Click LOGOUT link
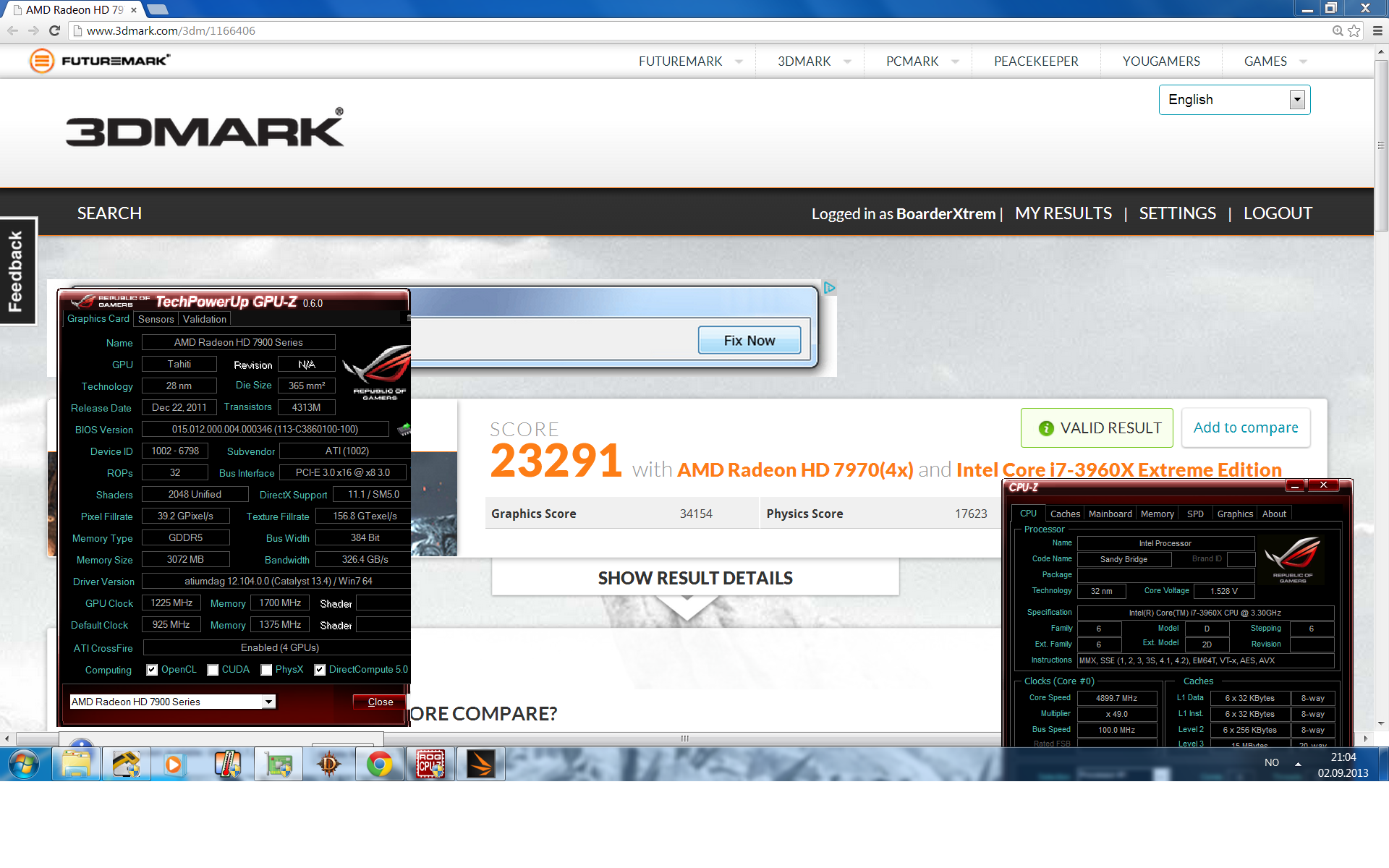This screenshot has height=868, width=1389. (x=1278, y=213)
